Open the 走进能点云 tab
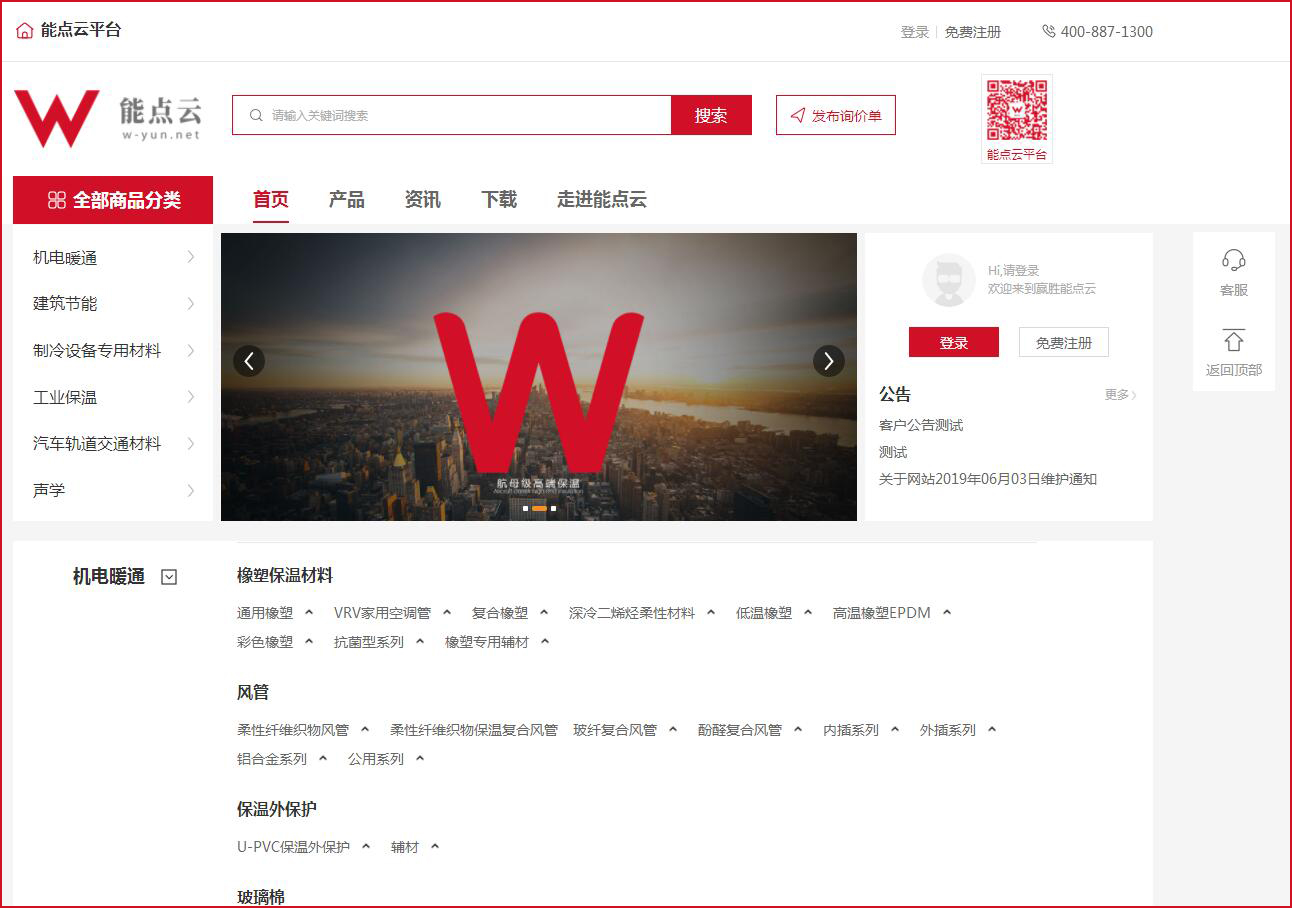1292x908 pixels. click(x=601, y=200)
